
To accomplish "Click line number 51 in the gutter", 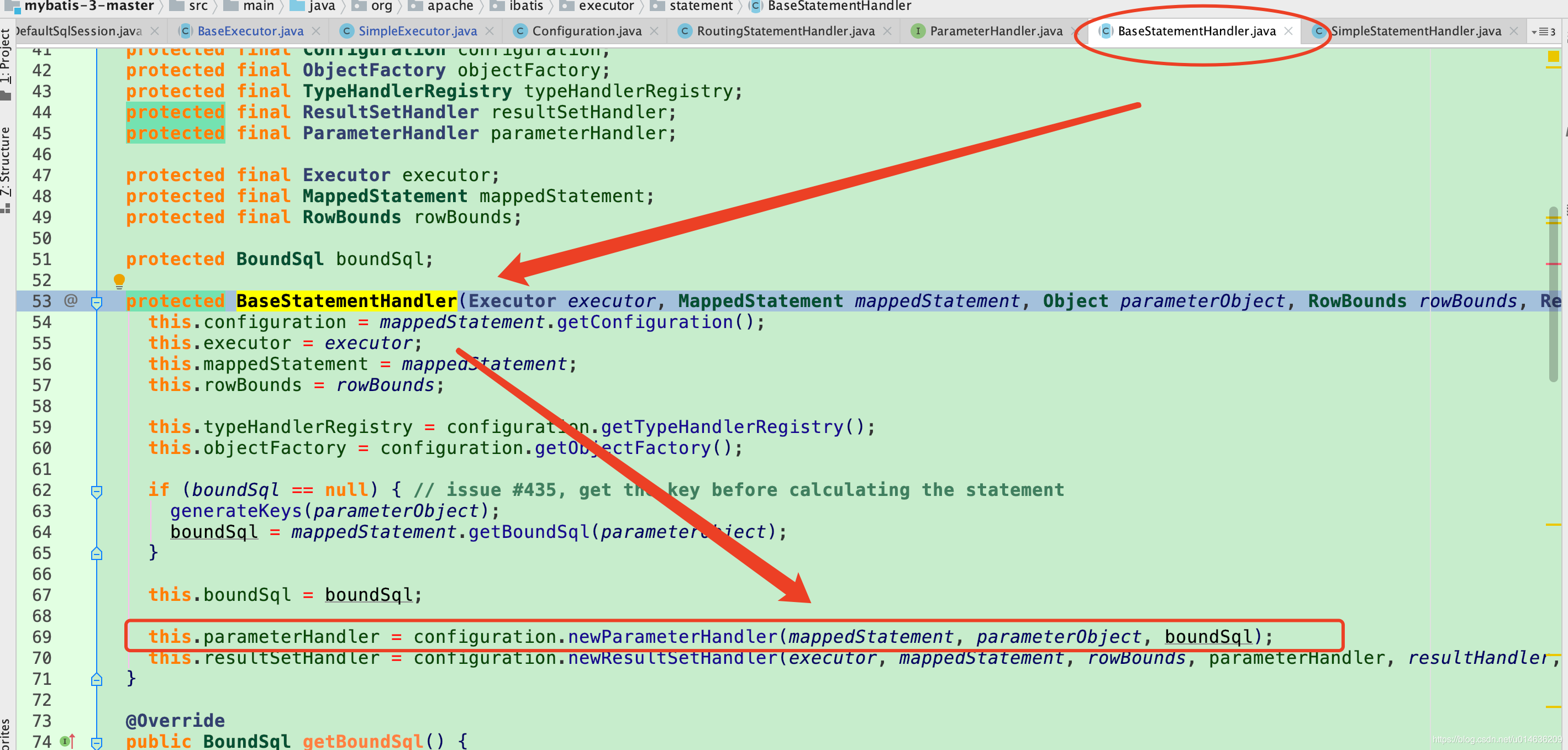I will click(41, 260).
